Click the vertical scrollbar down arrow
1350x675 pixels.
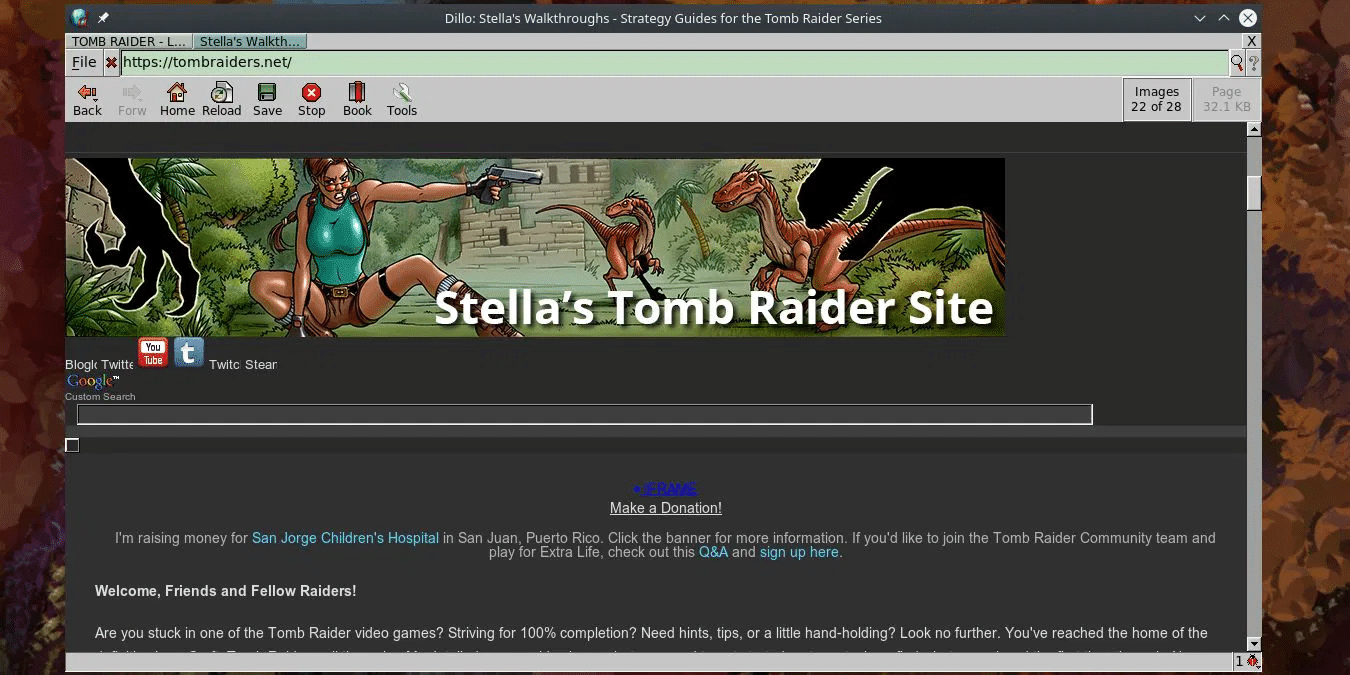[x=1254, y=643]
